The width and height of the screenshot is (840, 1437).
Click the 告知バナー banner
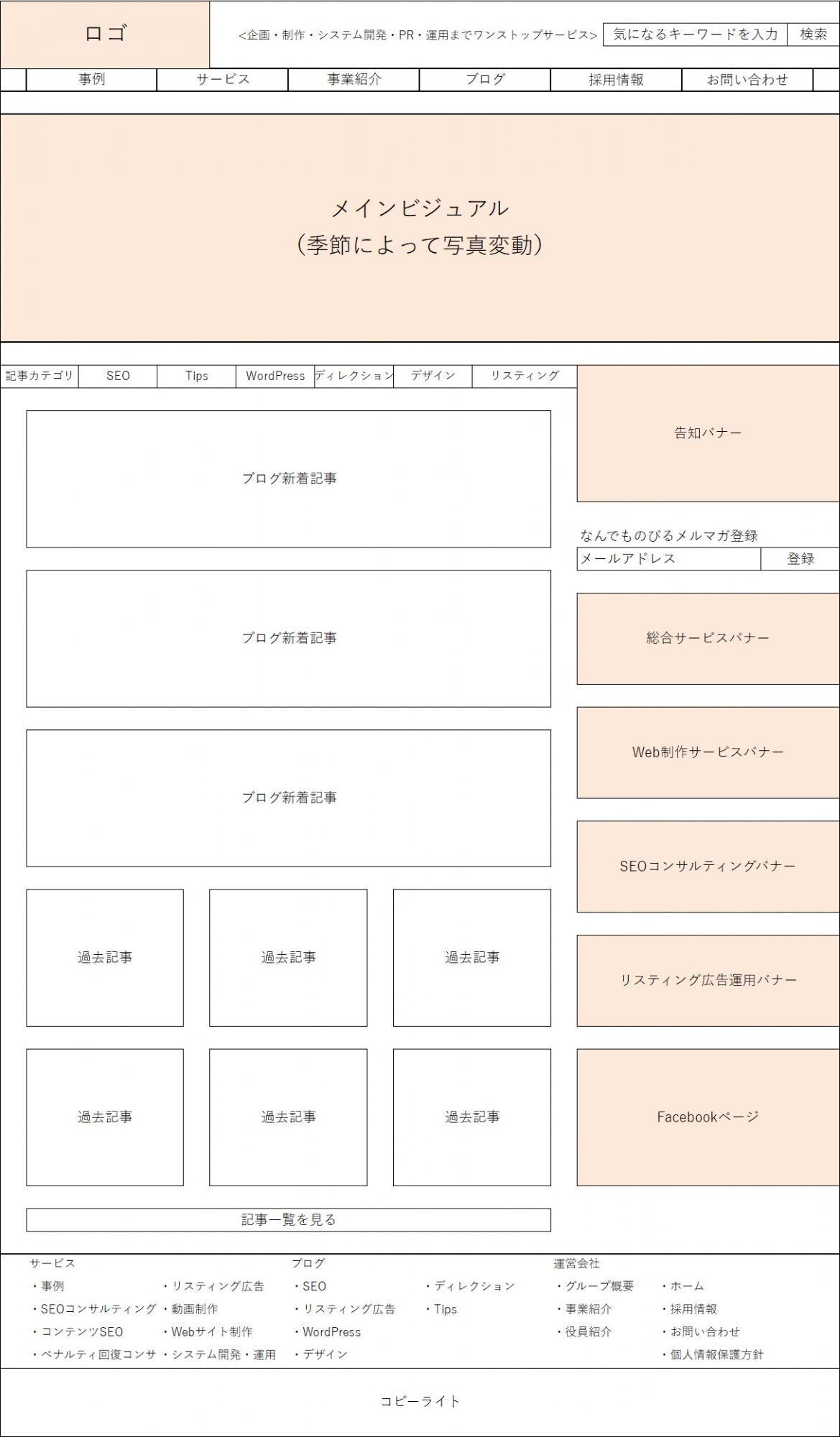click(x=708, y=433)
